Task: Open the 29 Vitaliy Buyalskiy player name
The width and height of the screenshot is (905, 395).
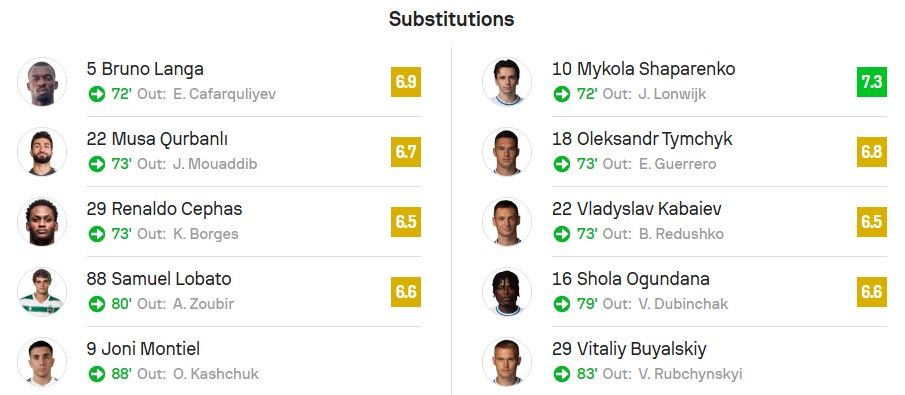Action: [x=629, y=349]
